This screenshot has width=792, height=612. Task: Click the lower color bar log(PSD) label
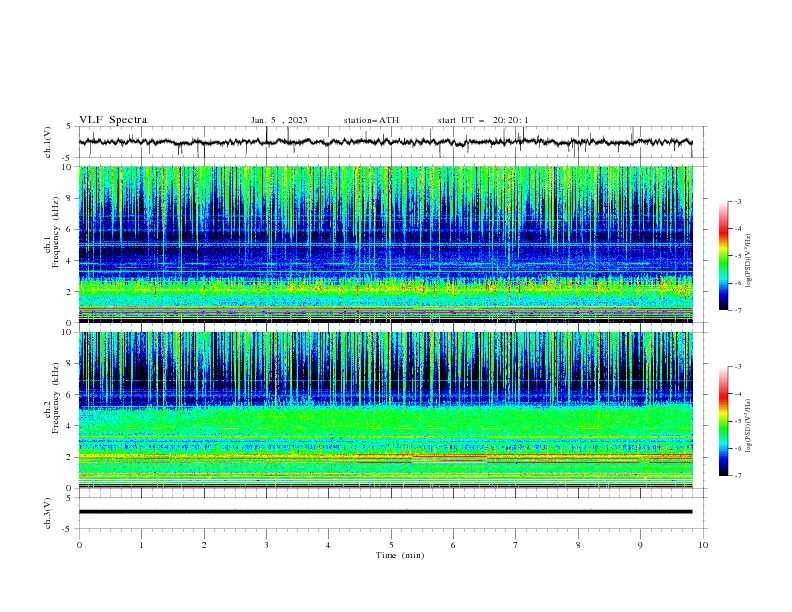click(749, 426)
